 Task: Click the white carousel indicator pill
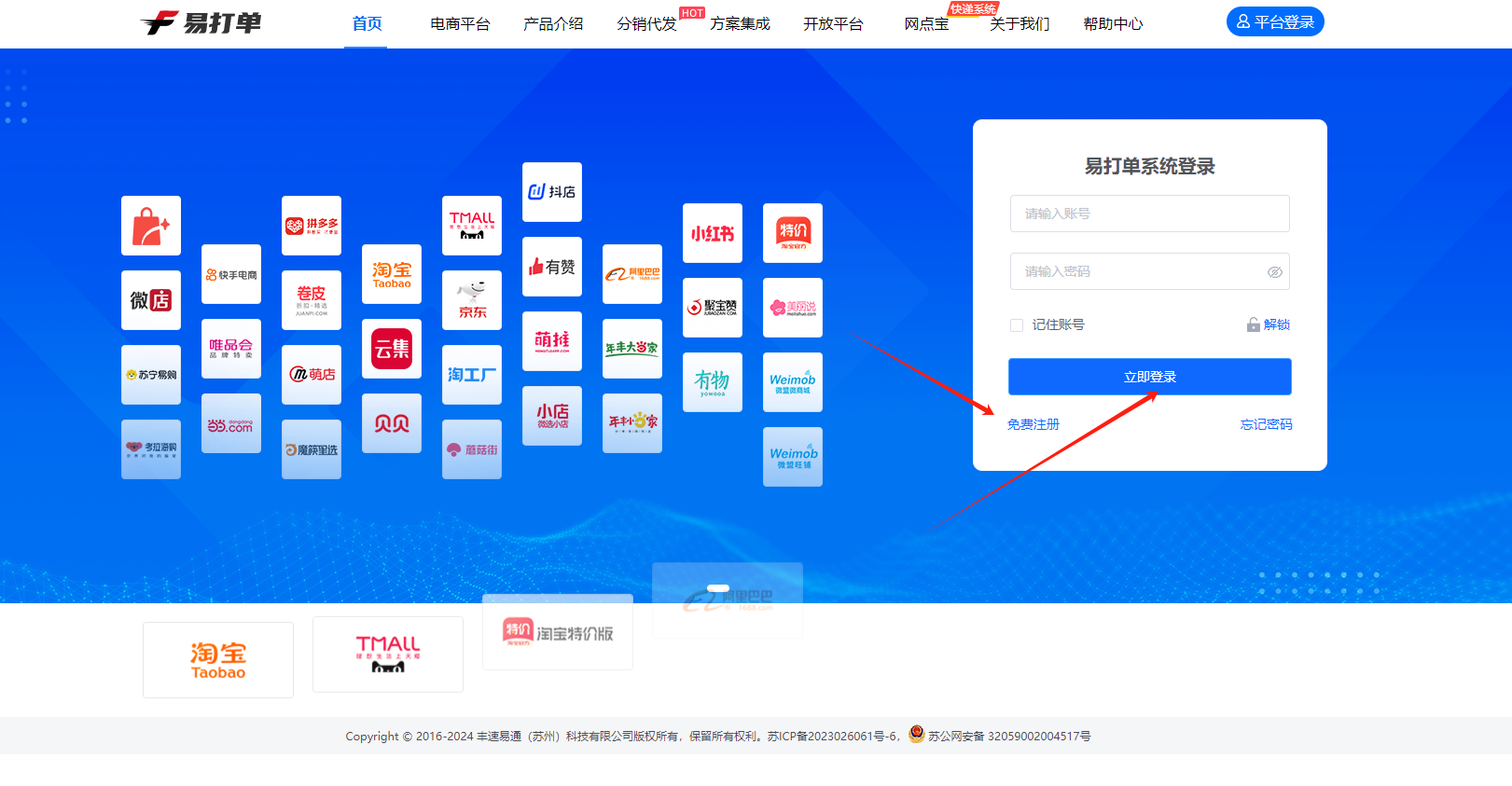pyautogui.click(x=718, y=588)
